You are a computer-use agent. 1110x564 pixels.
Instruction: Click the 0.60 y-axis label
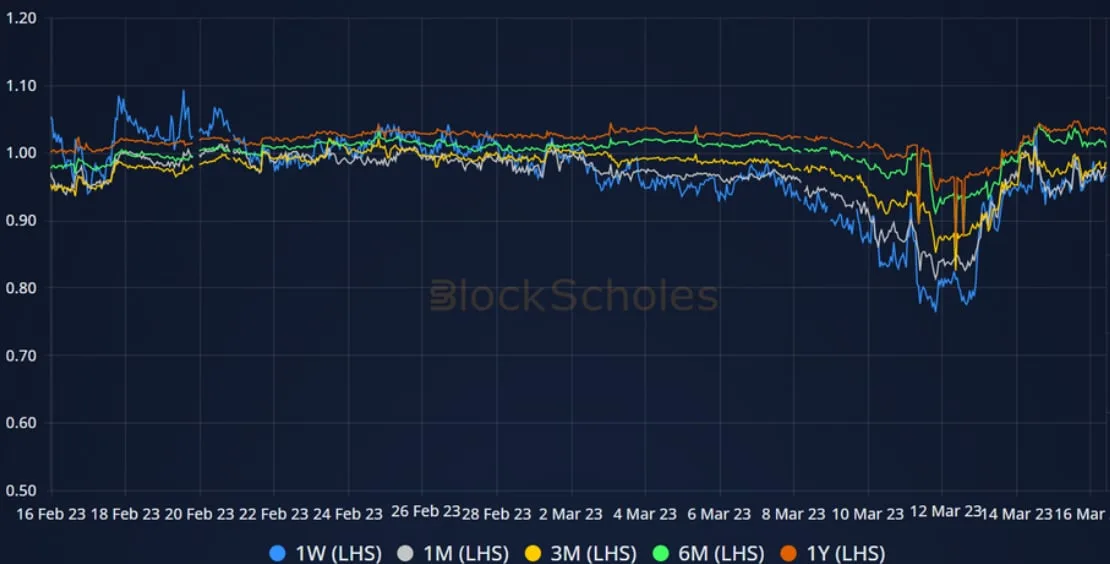pos(21,423)
